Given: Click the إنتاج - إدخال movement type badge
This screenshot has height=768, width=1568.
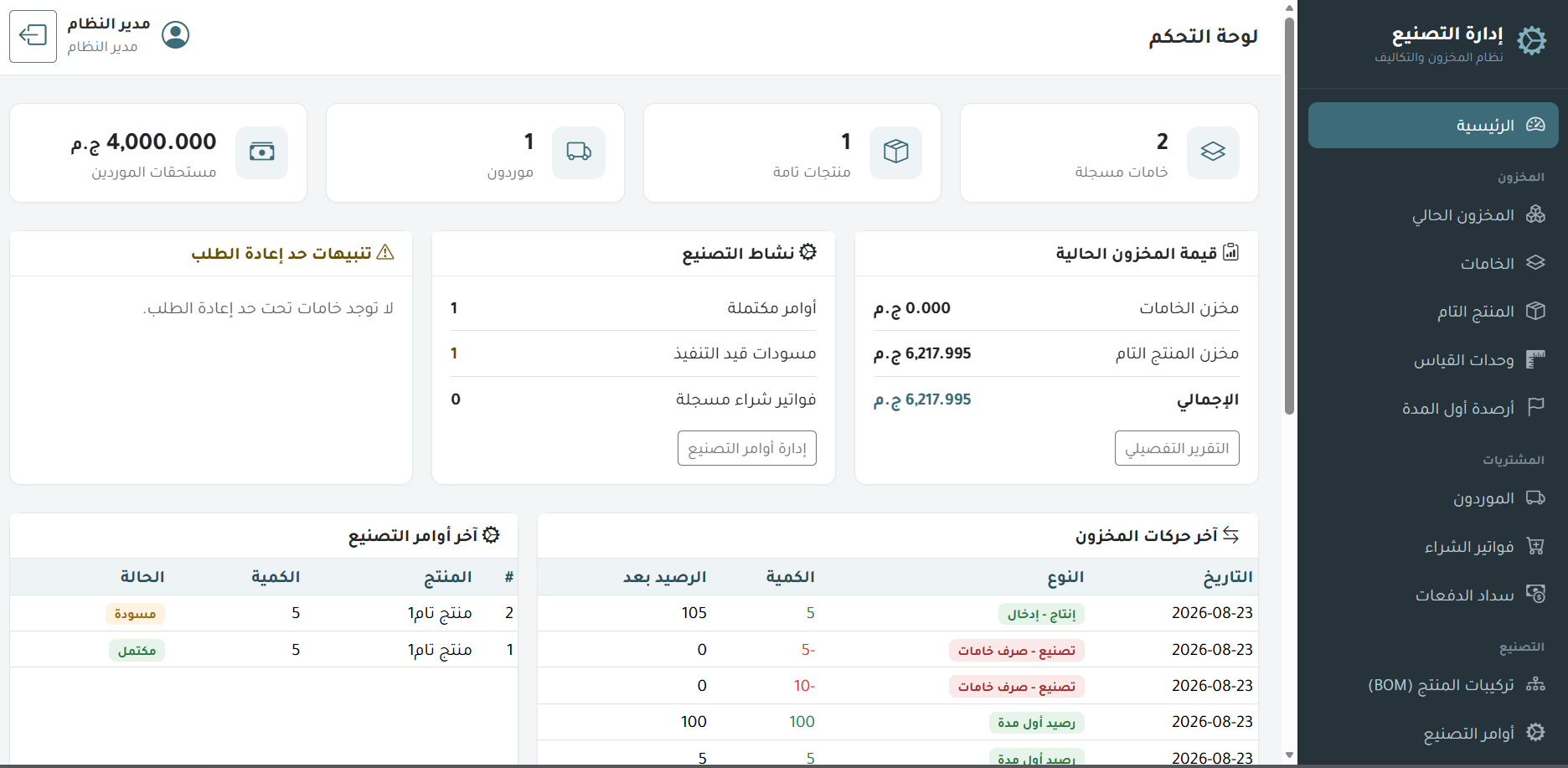Looking at the screenshot, I should tap(1041, 614).
